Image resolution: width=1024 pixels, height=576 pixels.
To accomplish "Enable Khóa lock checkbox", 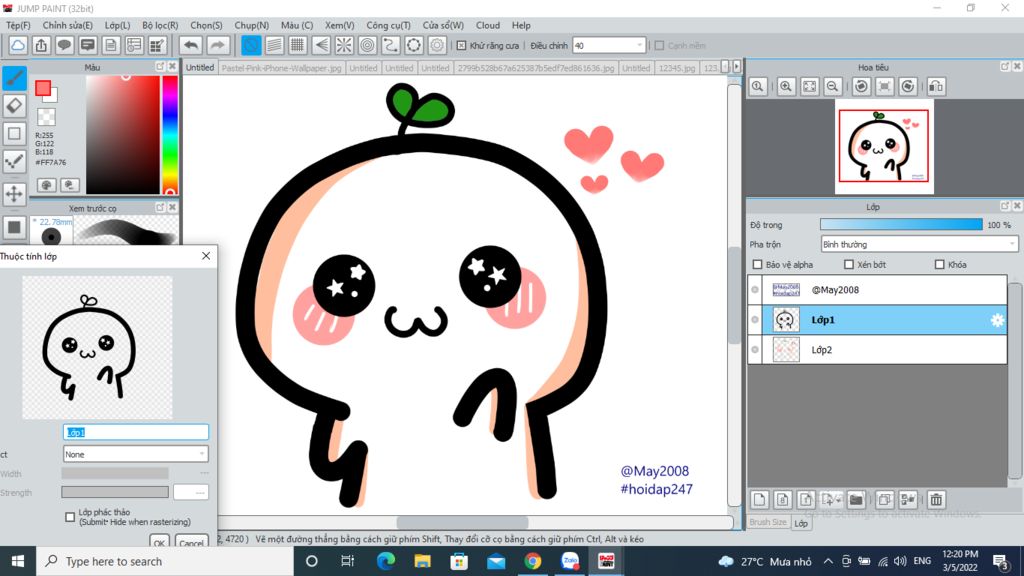I will (x=940, y=264).
